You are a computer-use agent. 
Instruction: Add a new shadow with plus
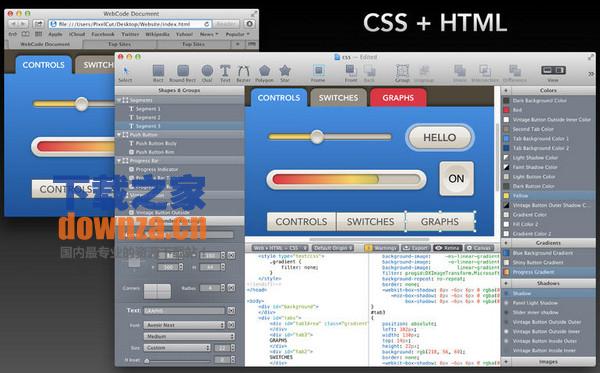506,283
